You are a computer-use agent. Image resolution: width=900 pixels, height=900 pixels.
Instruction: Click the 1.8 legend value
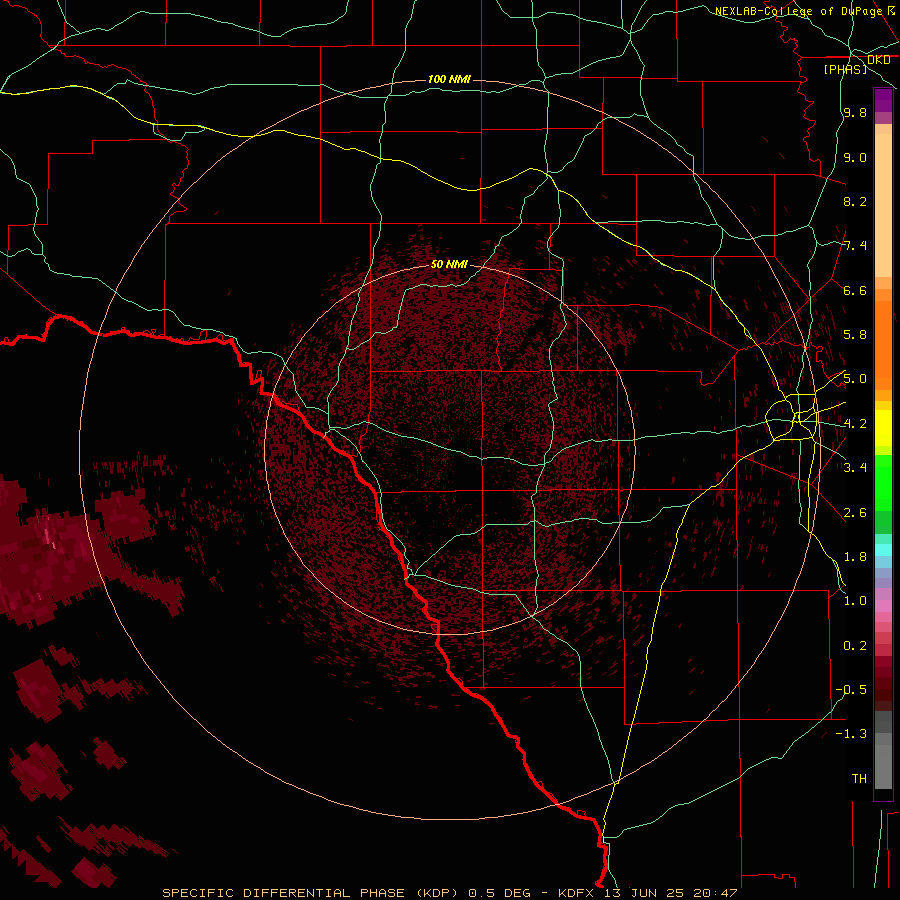855,557
